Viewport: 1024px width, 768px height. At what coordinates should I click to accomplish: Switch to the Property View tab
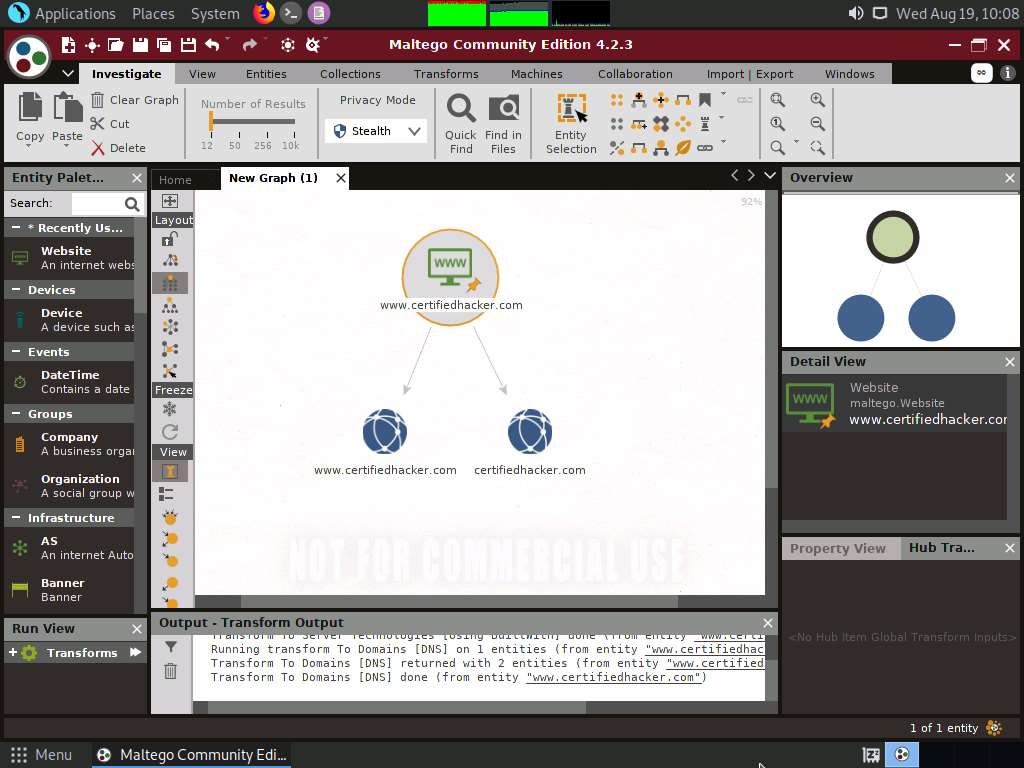[838, 549]
